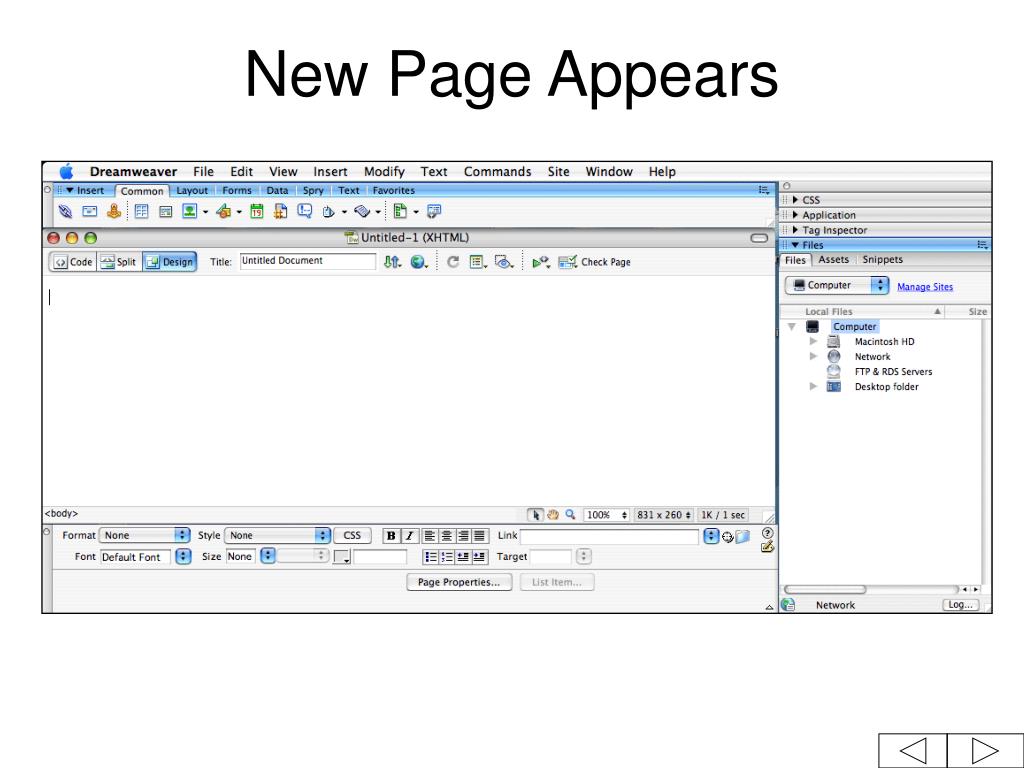Viewport: 1024px width, 768px height.
Task: Click the Point to File icon
Action: (728, 537)
